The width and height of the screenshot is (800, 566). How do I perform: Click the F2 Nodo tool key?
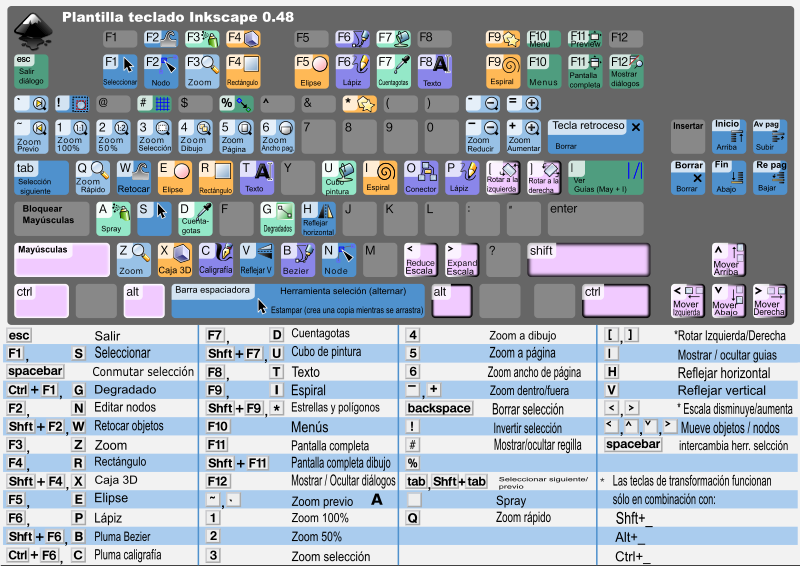[160, 70]
